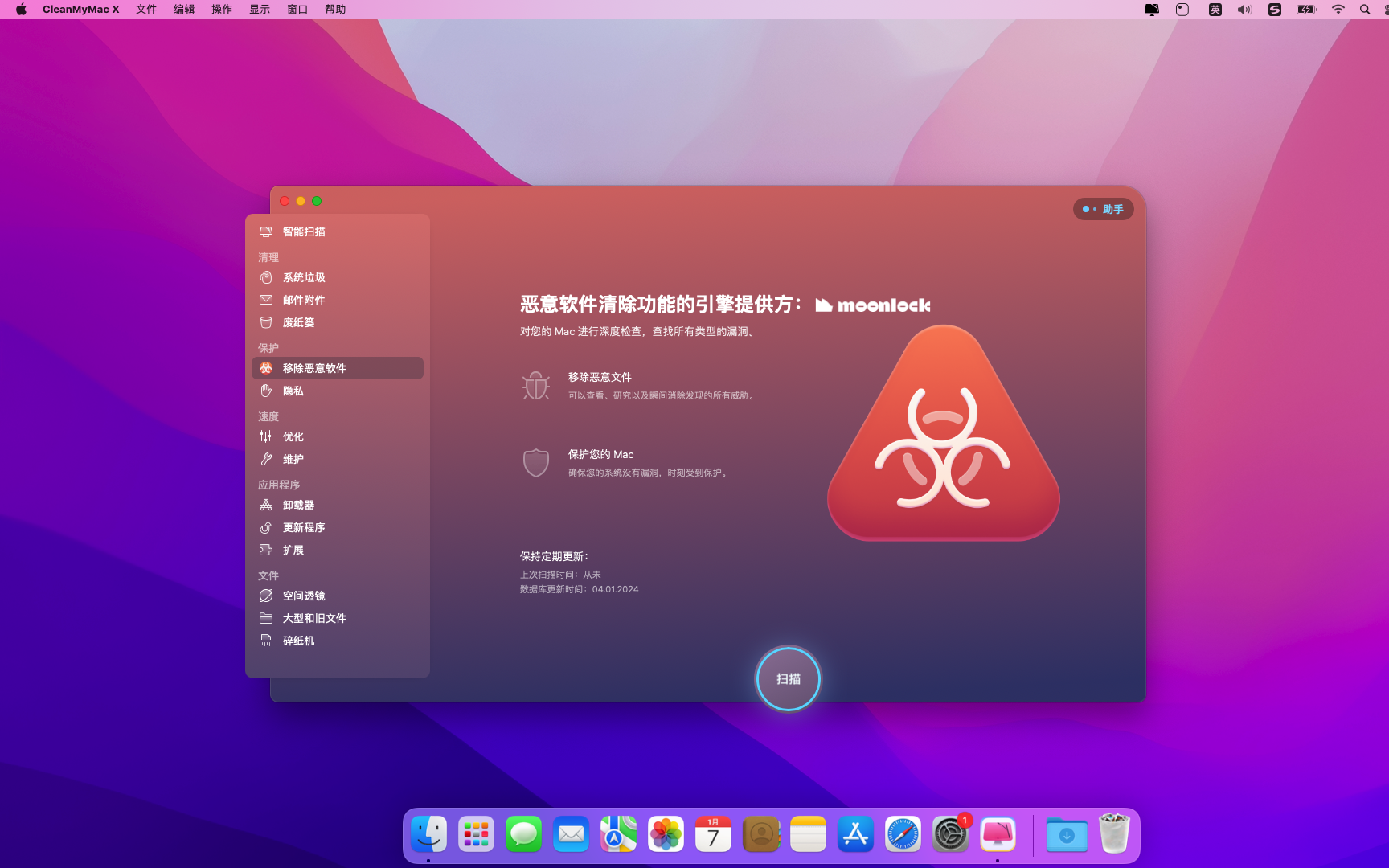
Task: Open the 操作 menu in menu bar
Action: tap(222, 10)
